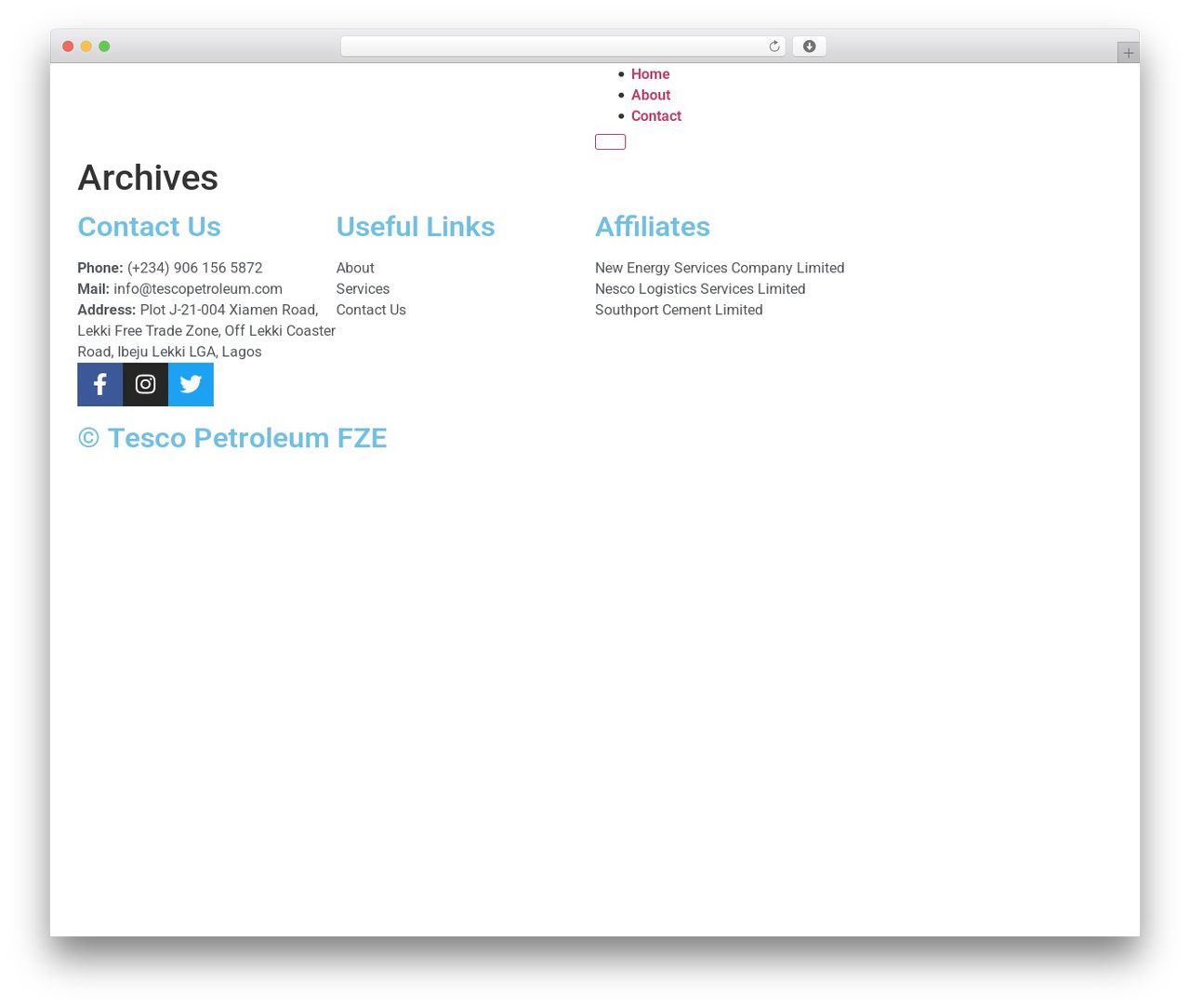The height and width of the screenshot is (1008, 1190).
Task: Click the browser download arrow icon
Action: (809, 46)
